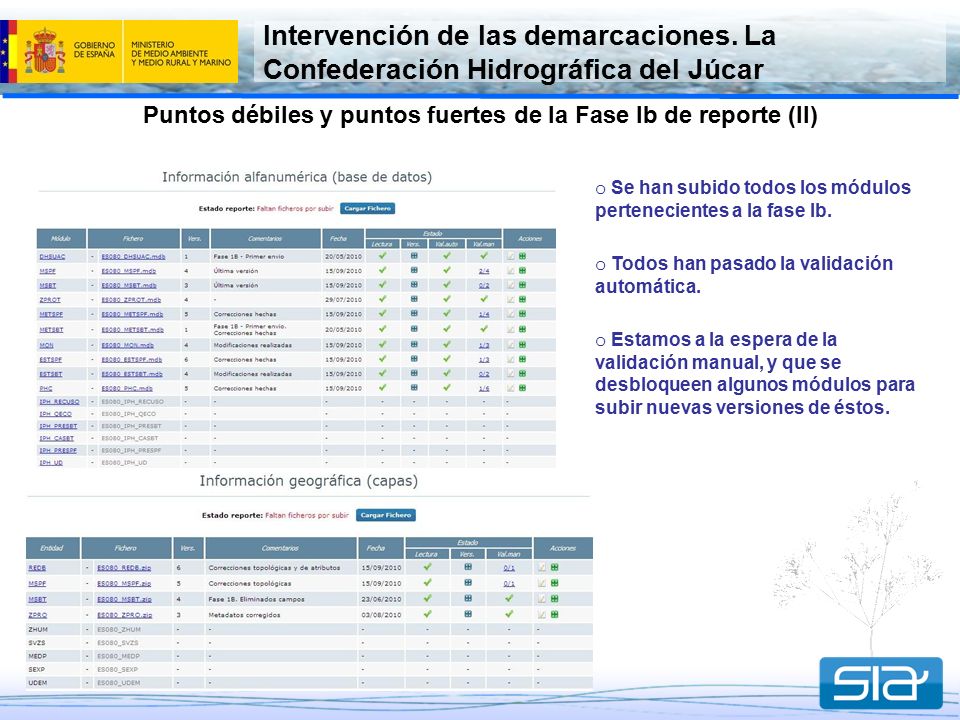The image size is (960, 720).
Task: Open the versions grid icon for METSPF
Action: (414, 313)
